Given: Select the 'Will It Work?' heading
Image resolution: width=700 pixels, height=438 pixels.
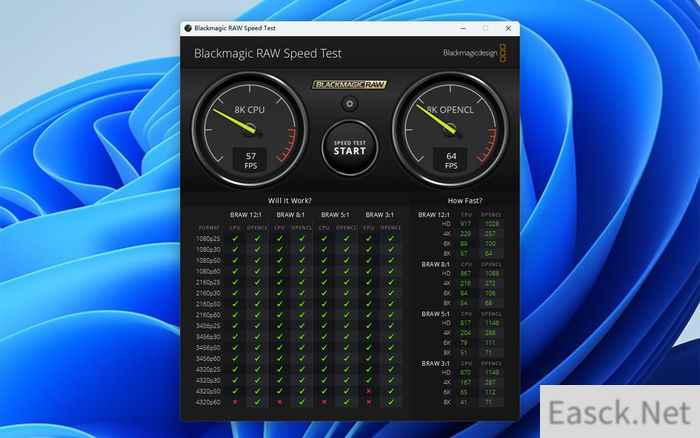Looking at the screenshot, I should [x=290, y=201].
